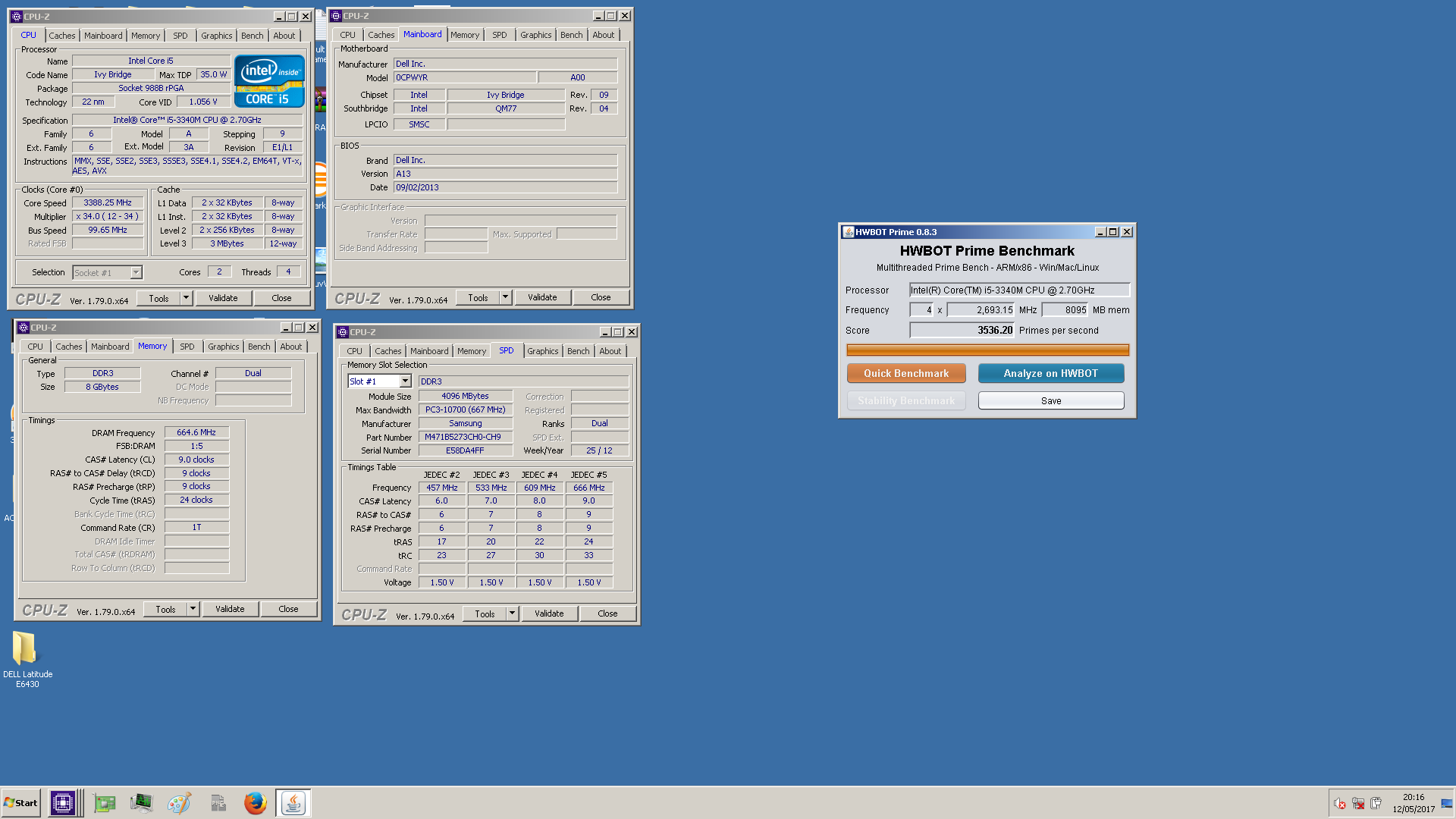Click the CPU-Z title icon of SPD window
Image resolution: width=1456 pixels, height=819 pixels.
343,332
